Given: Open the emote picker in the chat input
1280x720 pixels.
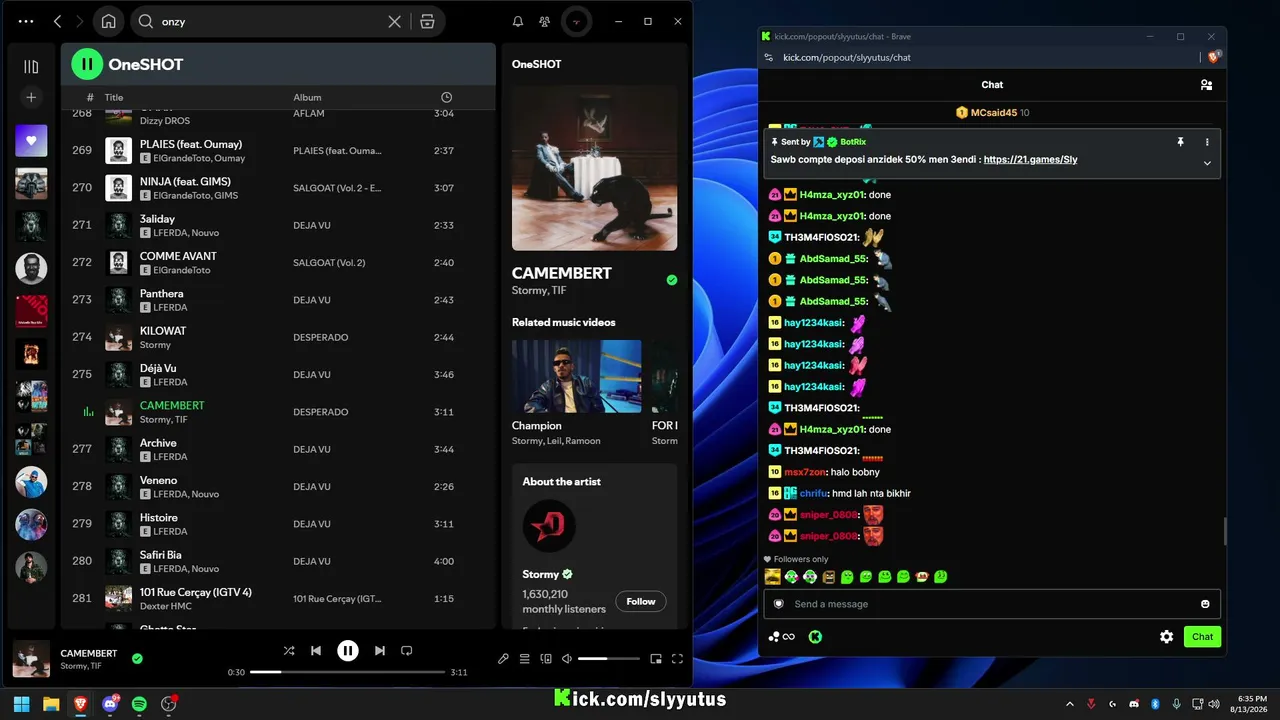Looking at the screenshot, I should (1205, 604).
